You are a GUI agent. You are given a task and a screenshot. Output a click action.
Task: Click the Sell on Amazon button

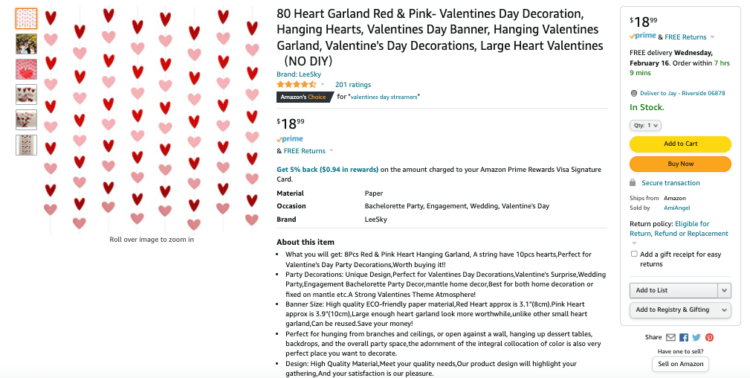680,364
